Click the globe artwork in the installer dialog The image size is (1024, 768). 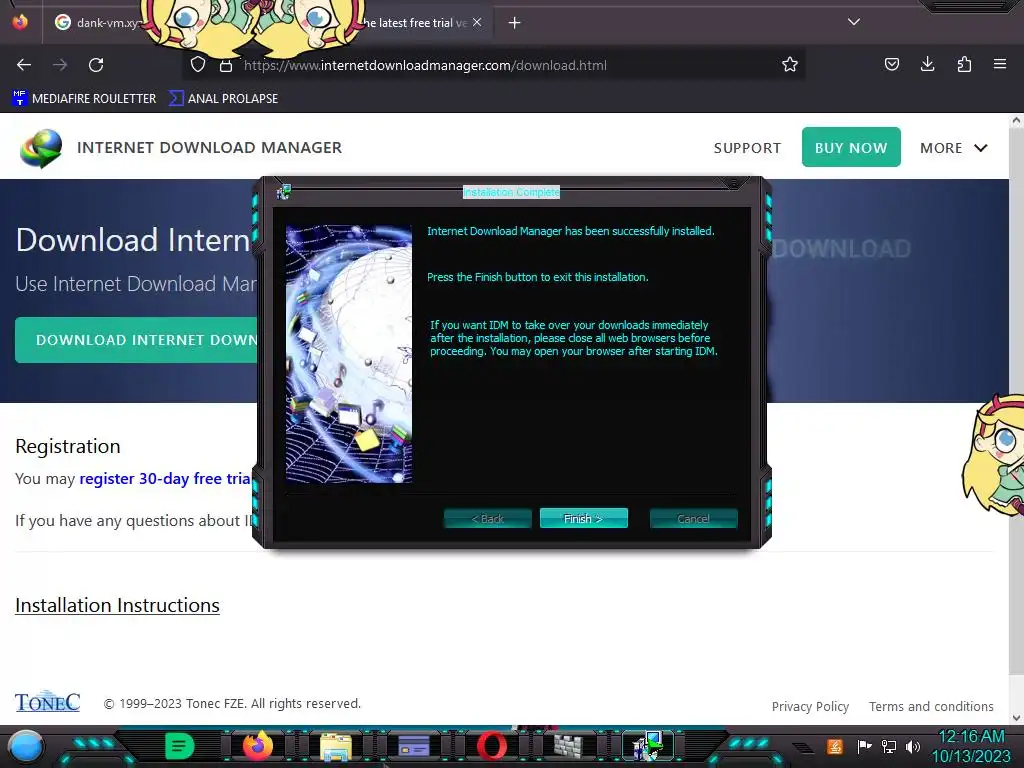(349, 354)
